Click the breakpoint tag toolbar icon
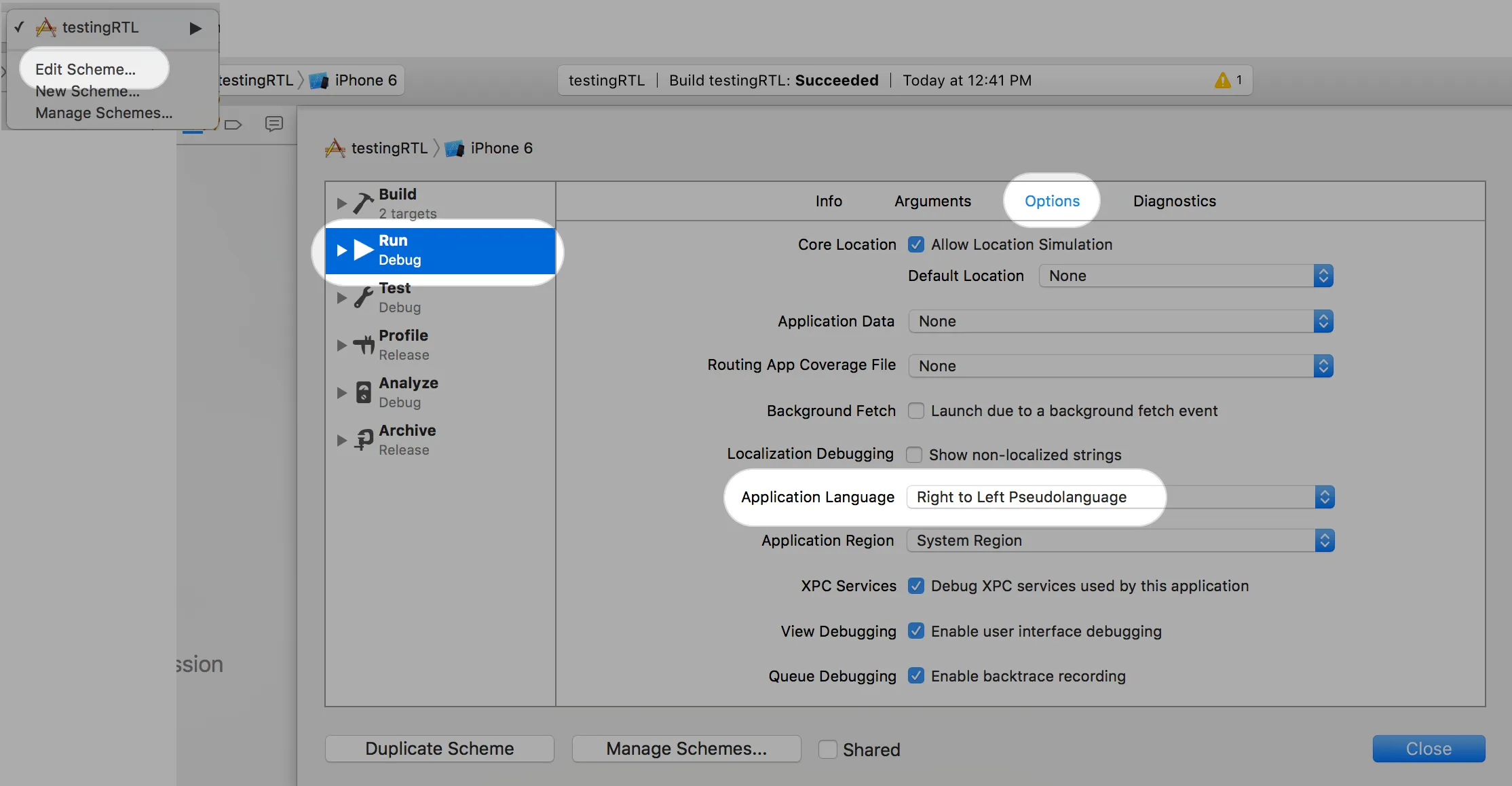The image size is (1512, 786). (233, 124)
